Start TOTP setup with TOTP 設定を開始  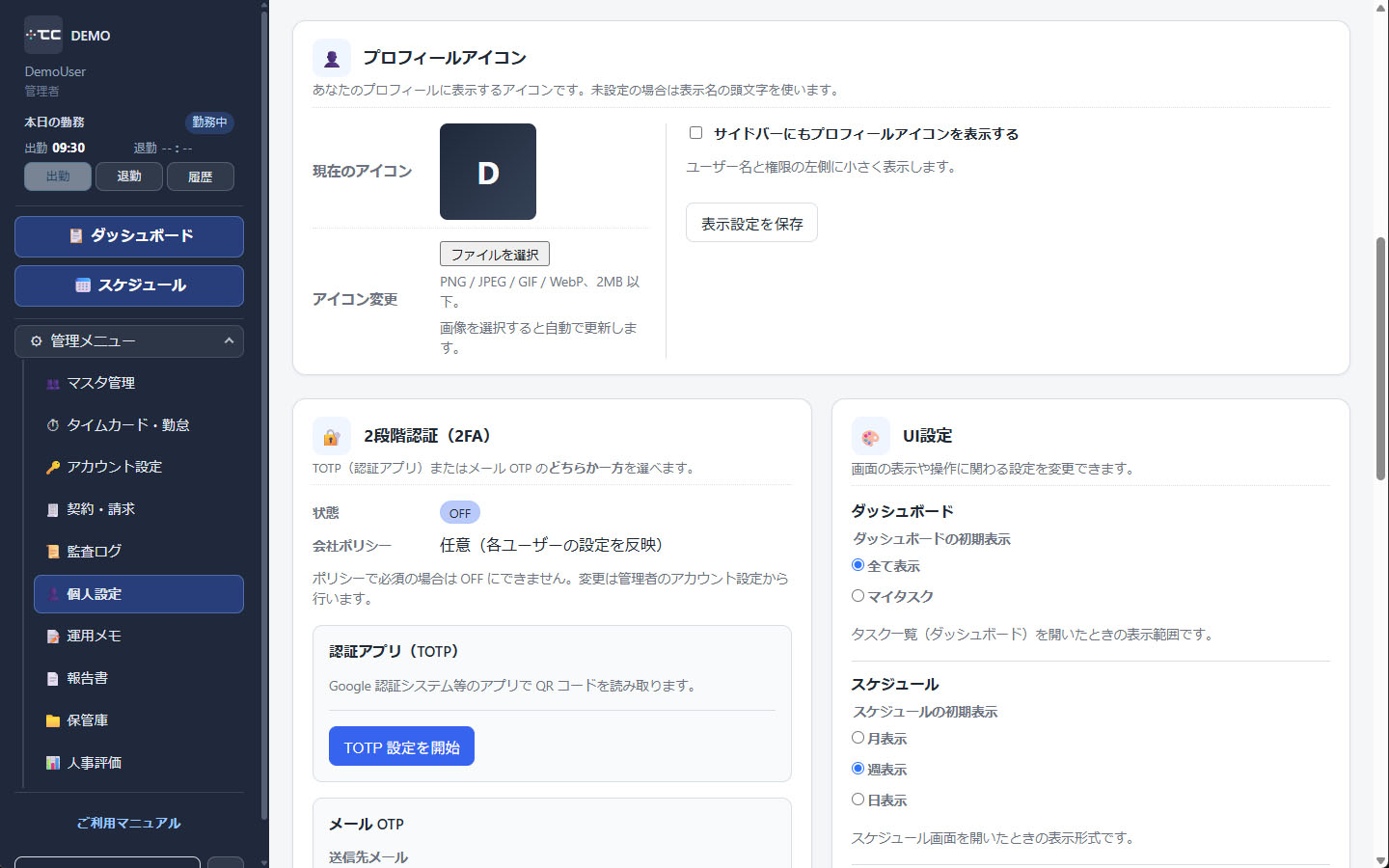coord(401,746)
